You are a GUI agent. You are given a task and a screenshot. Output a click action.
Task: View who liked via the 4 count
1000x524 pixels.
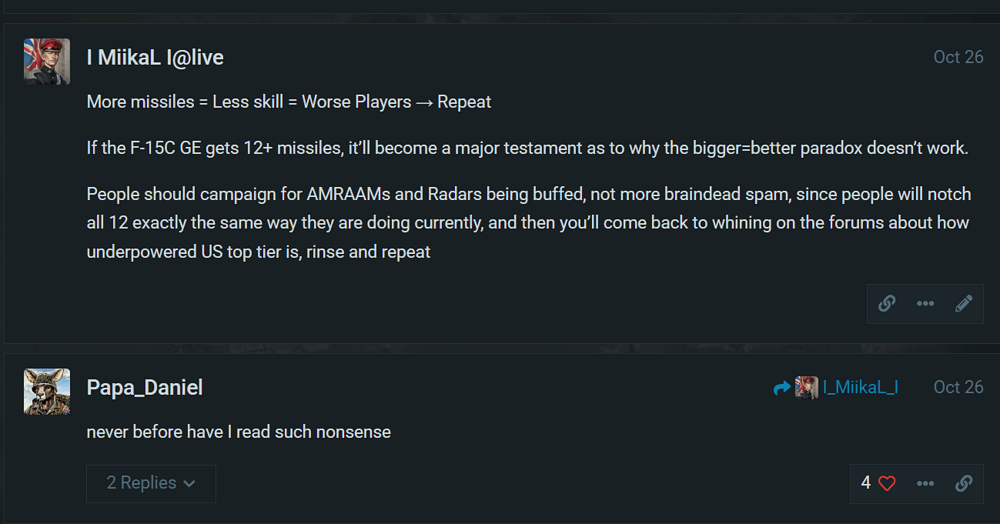click(866, 483)
